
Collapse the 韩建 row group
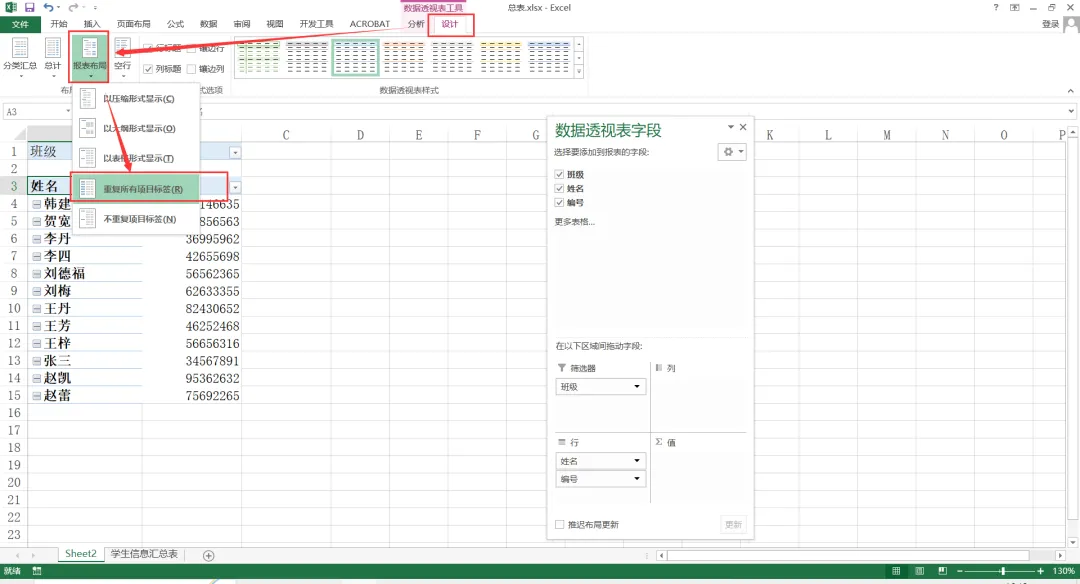click(37, 204)
